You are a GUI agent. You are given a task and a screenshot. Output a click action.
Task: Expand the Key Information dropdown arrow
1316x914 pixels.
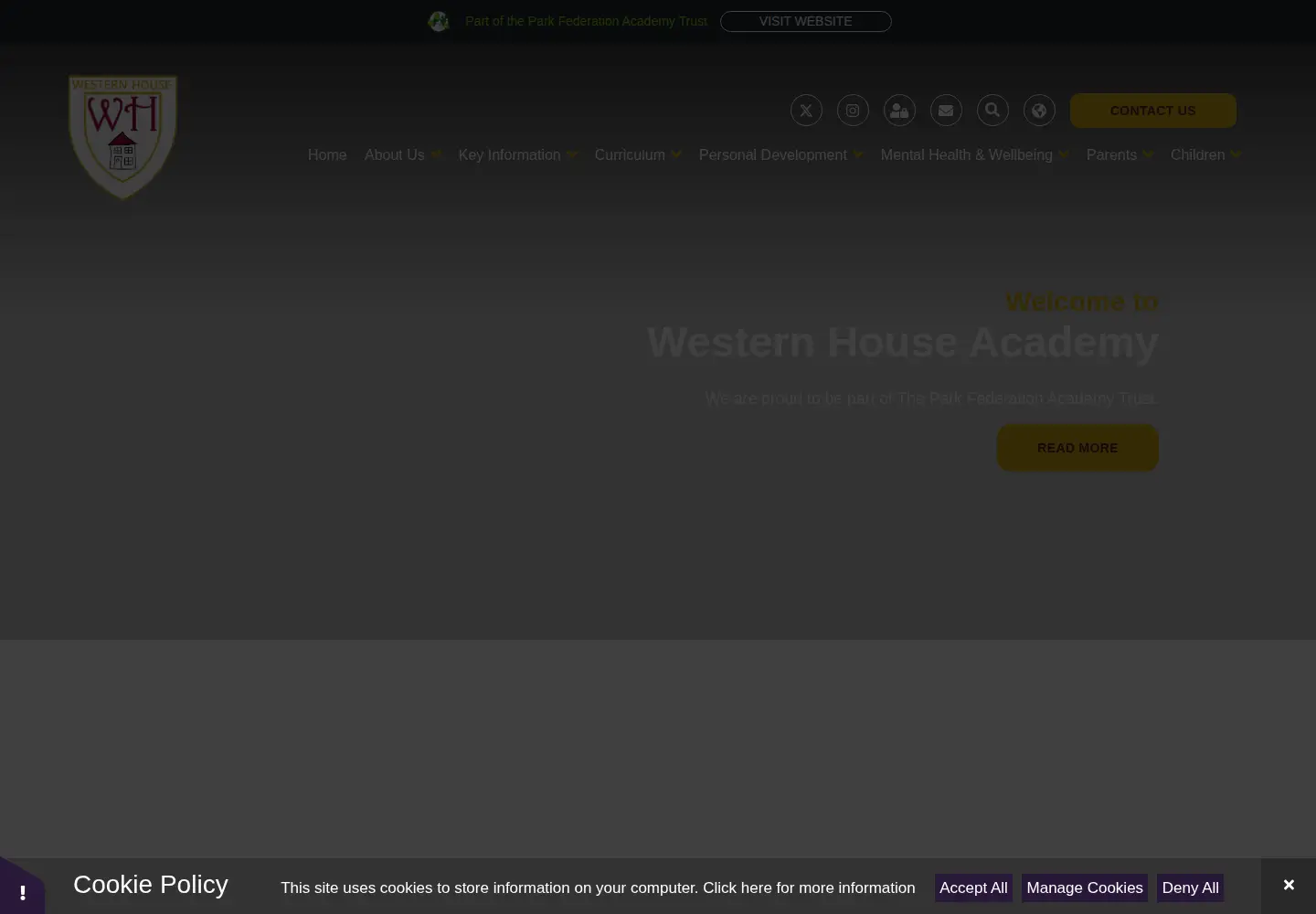click(571, 155)
